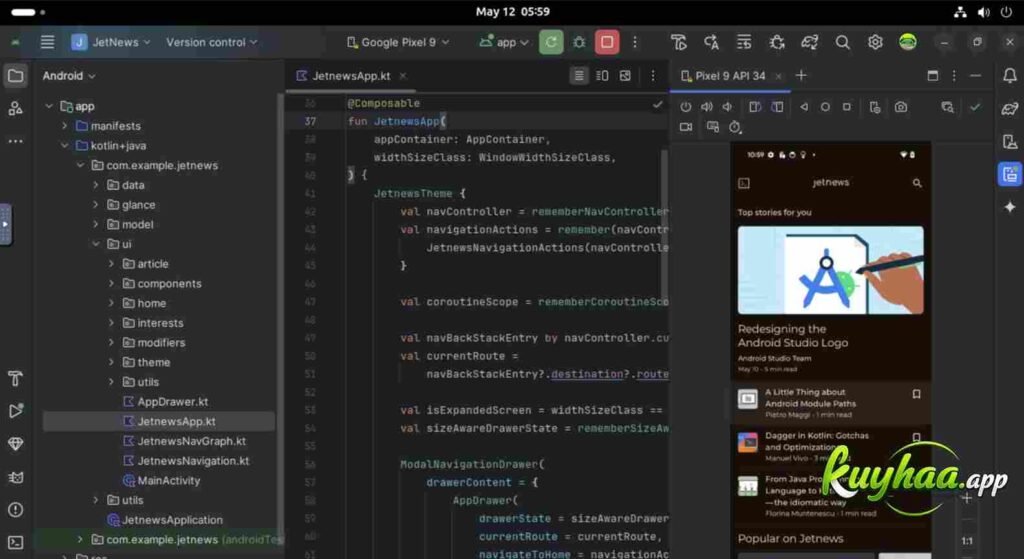The width and height of the screenshot is (1024, 559).
Task: Switch editor to Split view
Action: click(602, 76)
